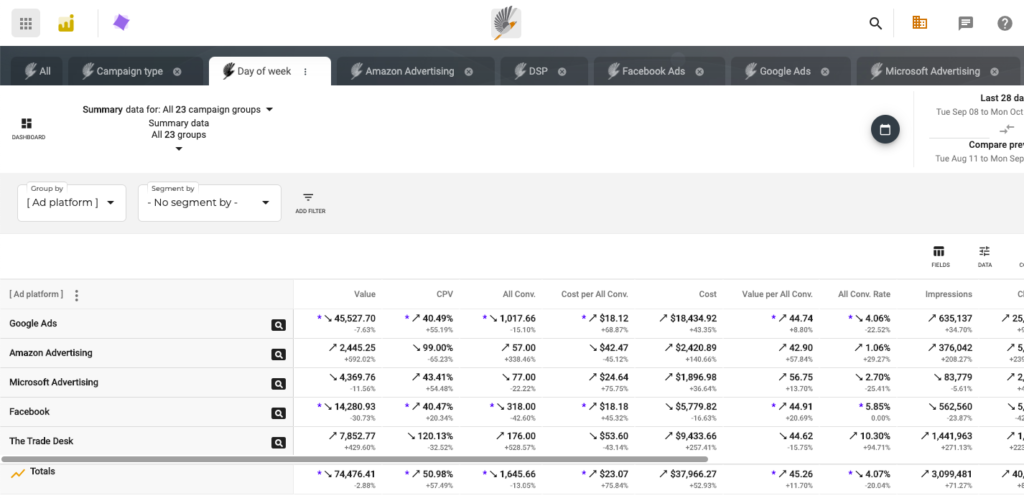Open the search magnifier in header
Viewport: 1024px width, 498px height.
875,23
